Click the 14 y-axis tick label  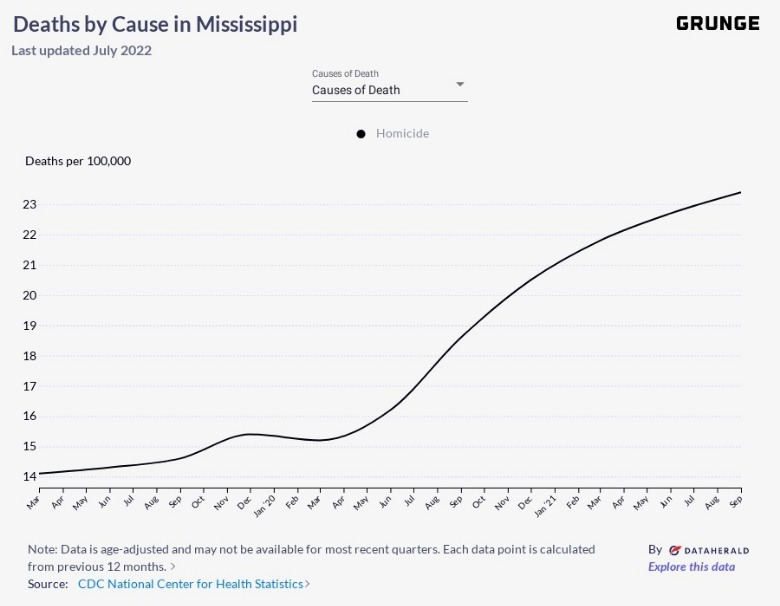point(30,476)
